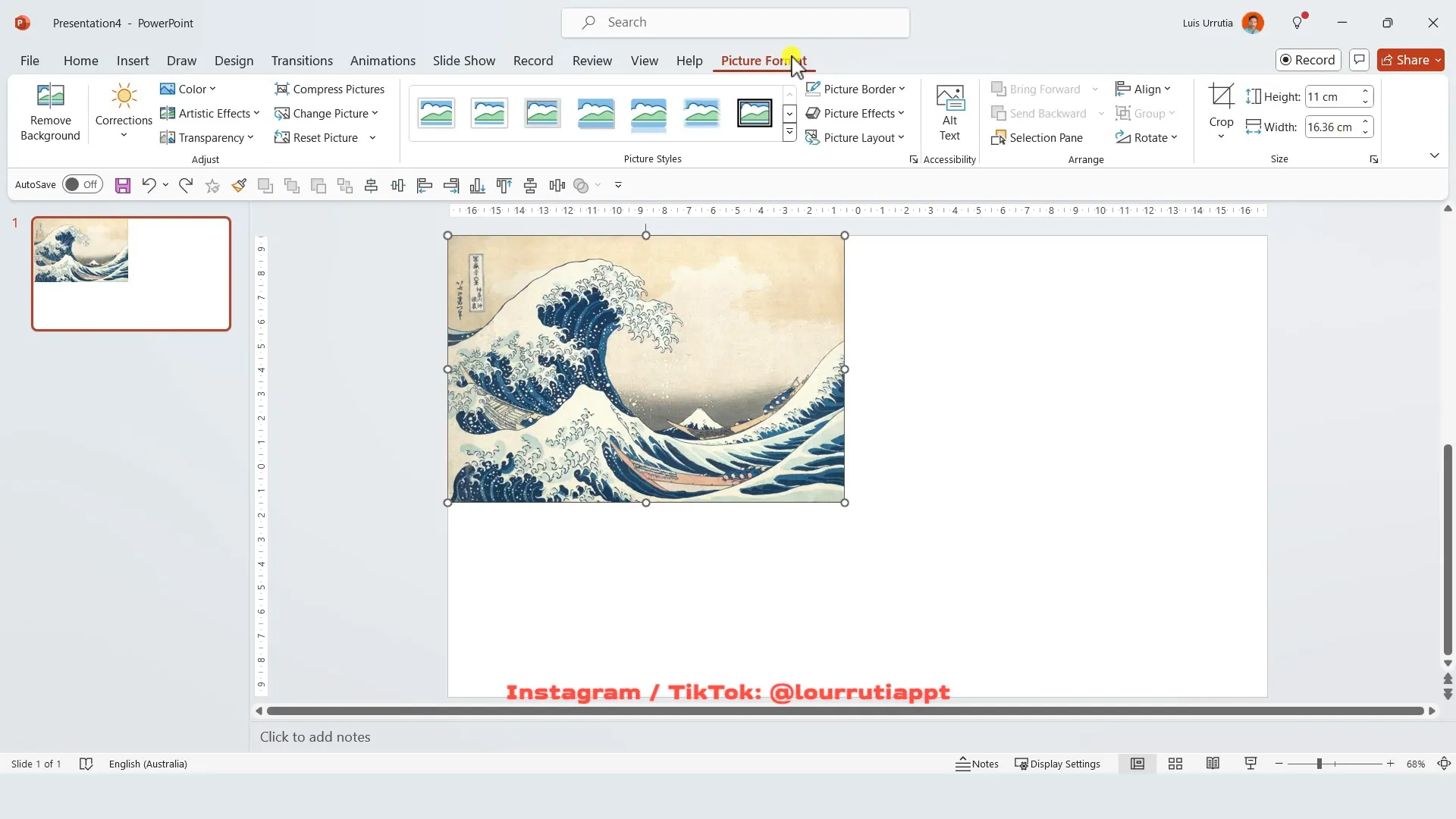Open the Color dropdown

tap(188, 89)
